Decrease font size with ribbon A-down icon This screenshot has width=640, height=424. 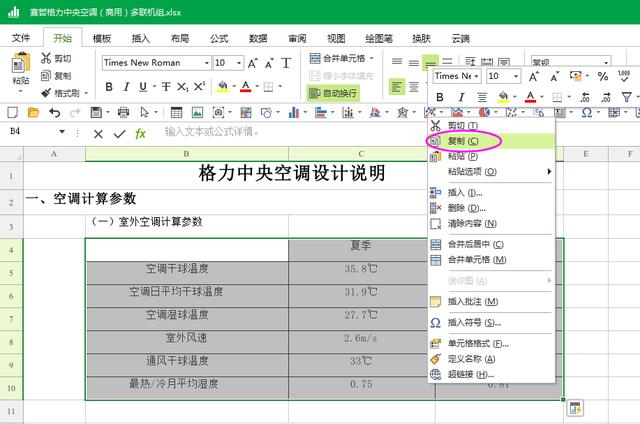pos(269,63)
